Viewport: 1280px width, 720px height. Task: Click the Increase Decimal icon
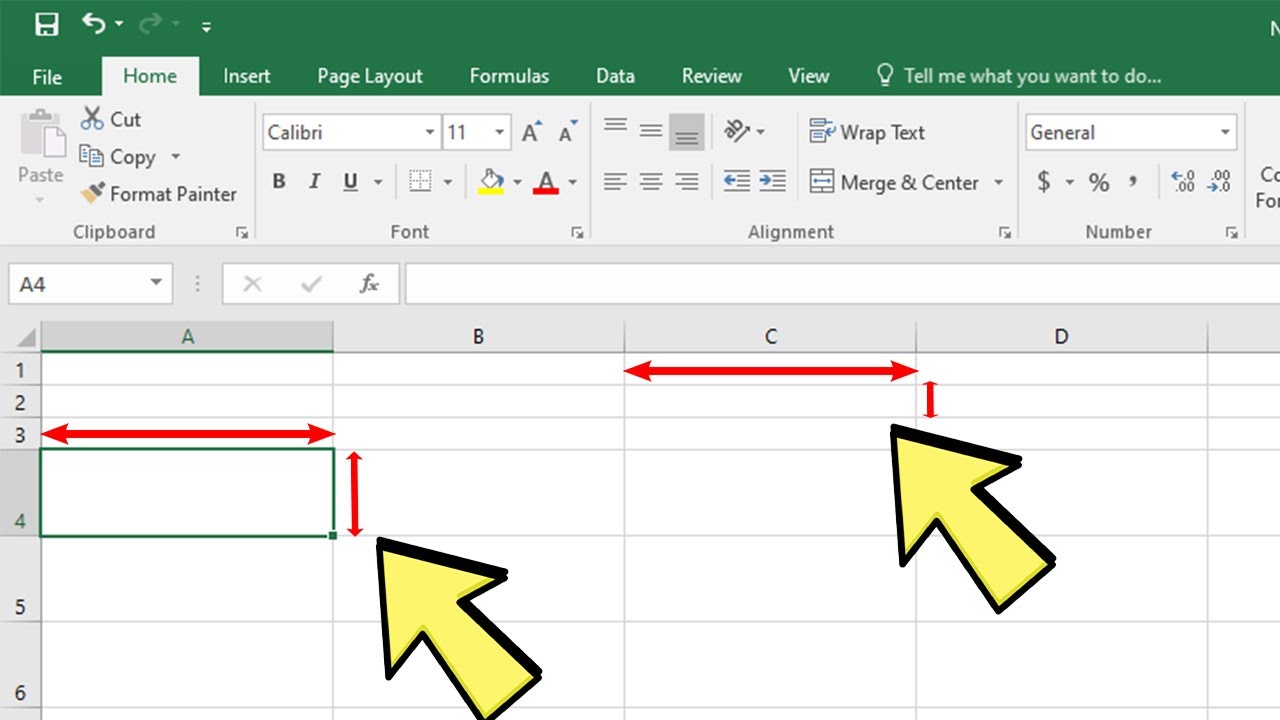[x=1184, y=182]
